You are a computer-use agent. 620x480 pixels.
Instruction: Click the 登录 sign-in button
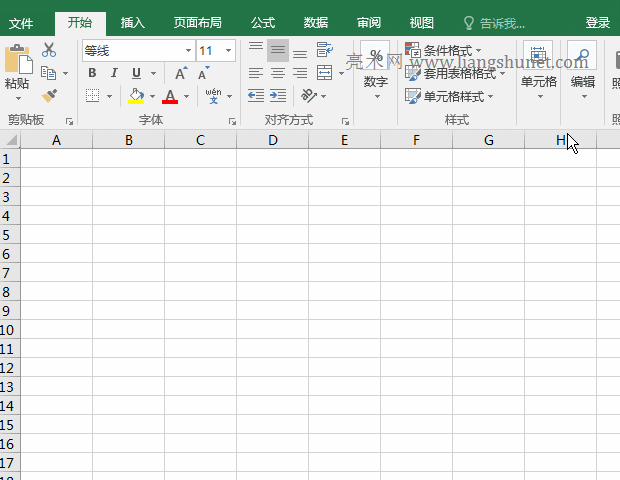tap(597, 23)
